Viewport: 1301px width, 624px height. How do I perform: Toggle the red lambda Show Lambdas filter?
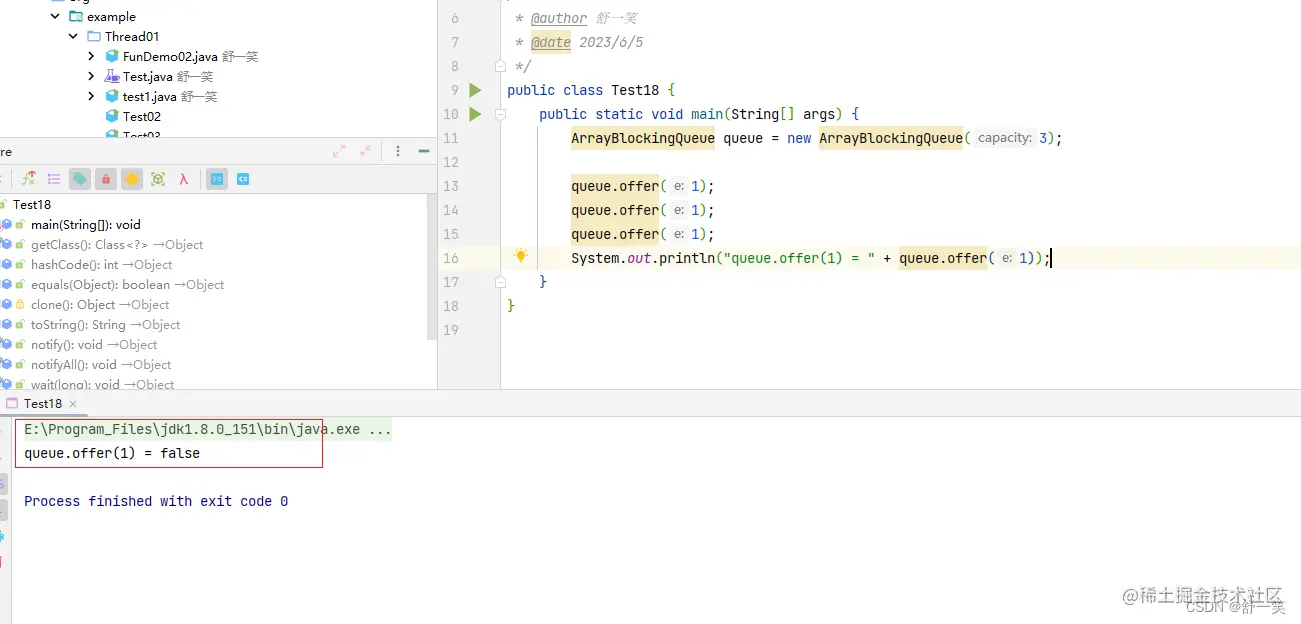point(184,179)
